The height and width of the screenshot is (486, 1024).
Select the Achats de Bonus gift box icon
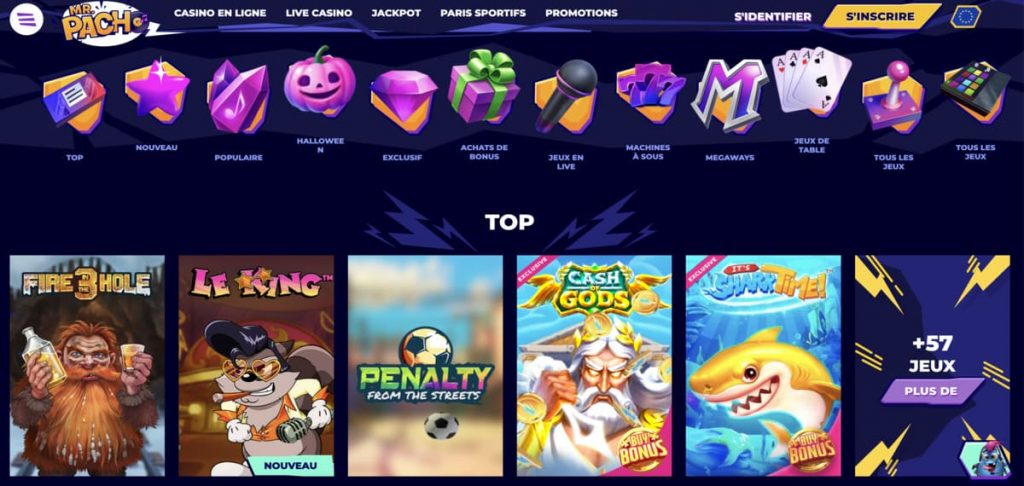pos(484,87)
